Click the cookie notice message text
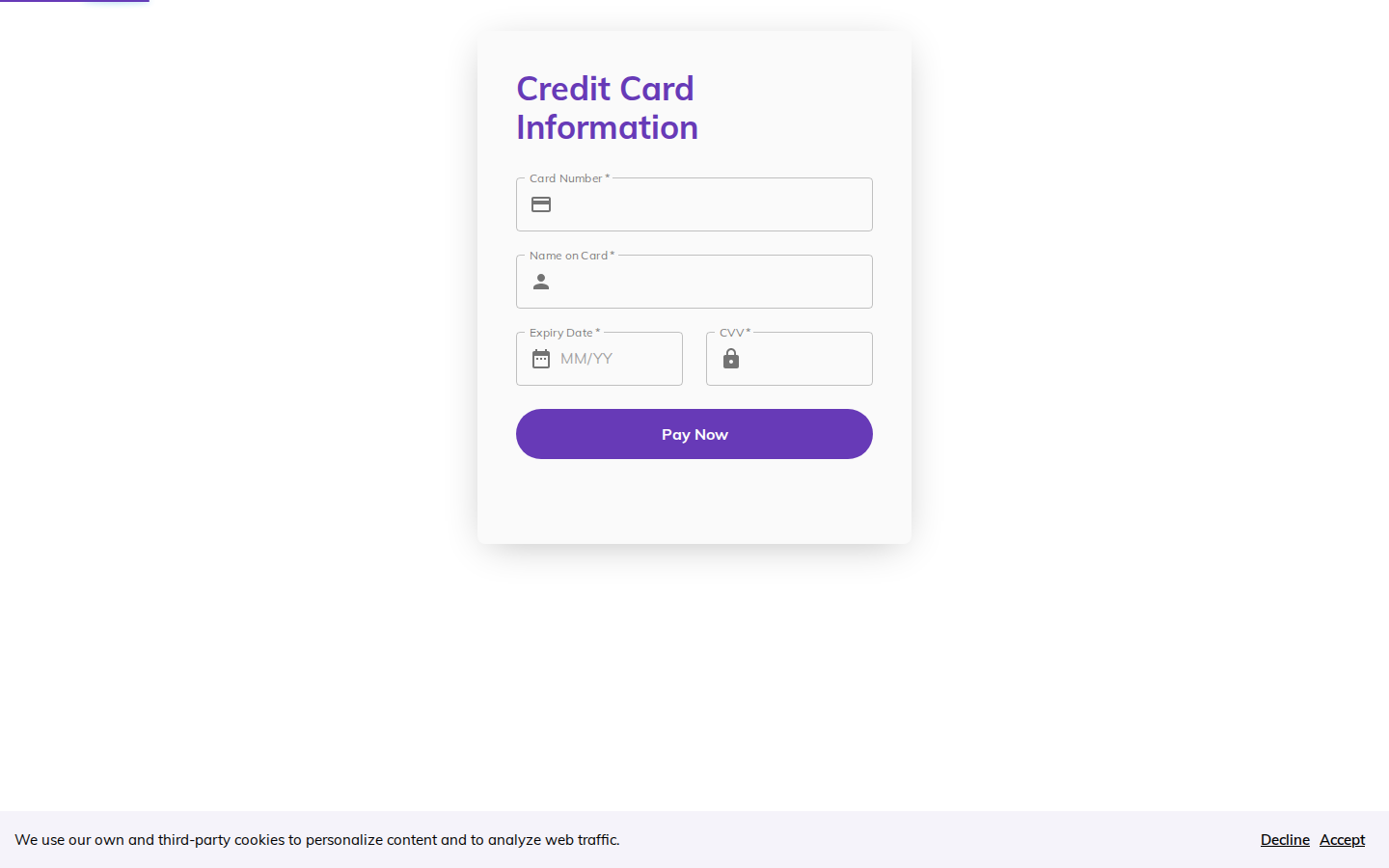This screenshot has height=868, width=1389. tap(317, 840)
